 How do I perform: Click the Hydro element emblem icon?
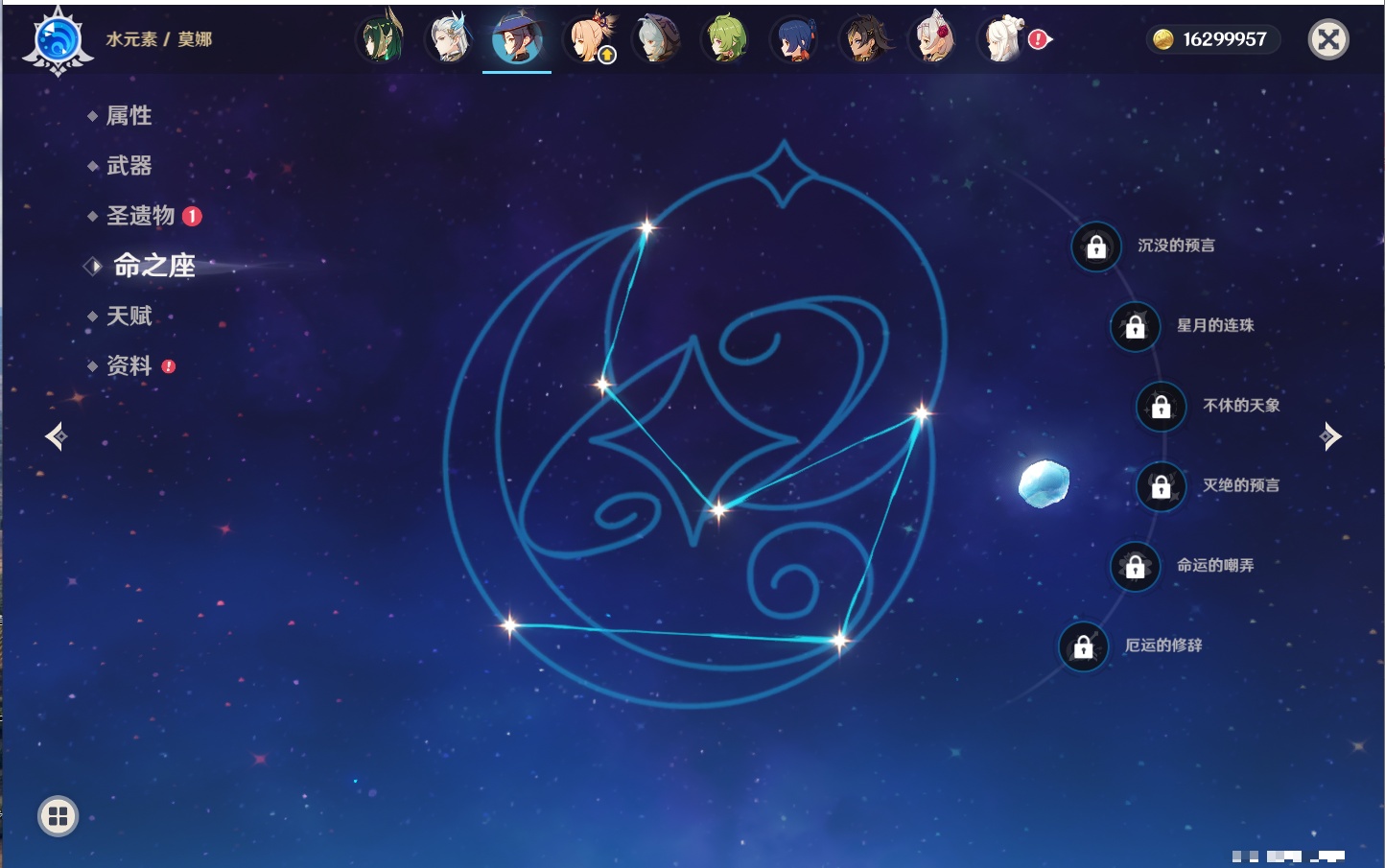[58, 40]
